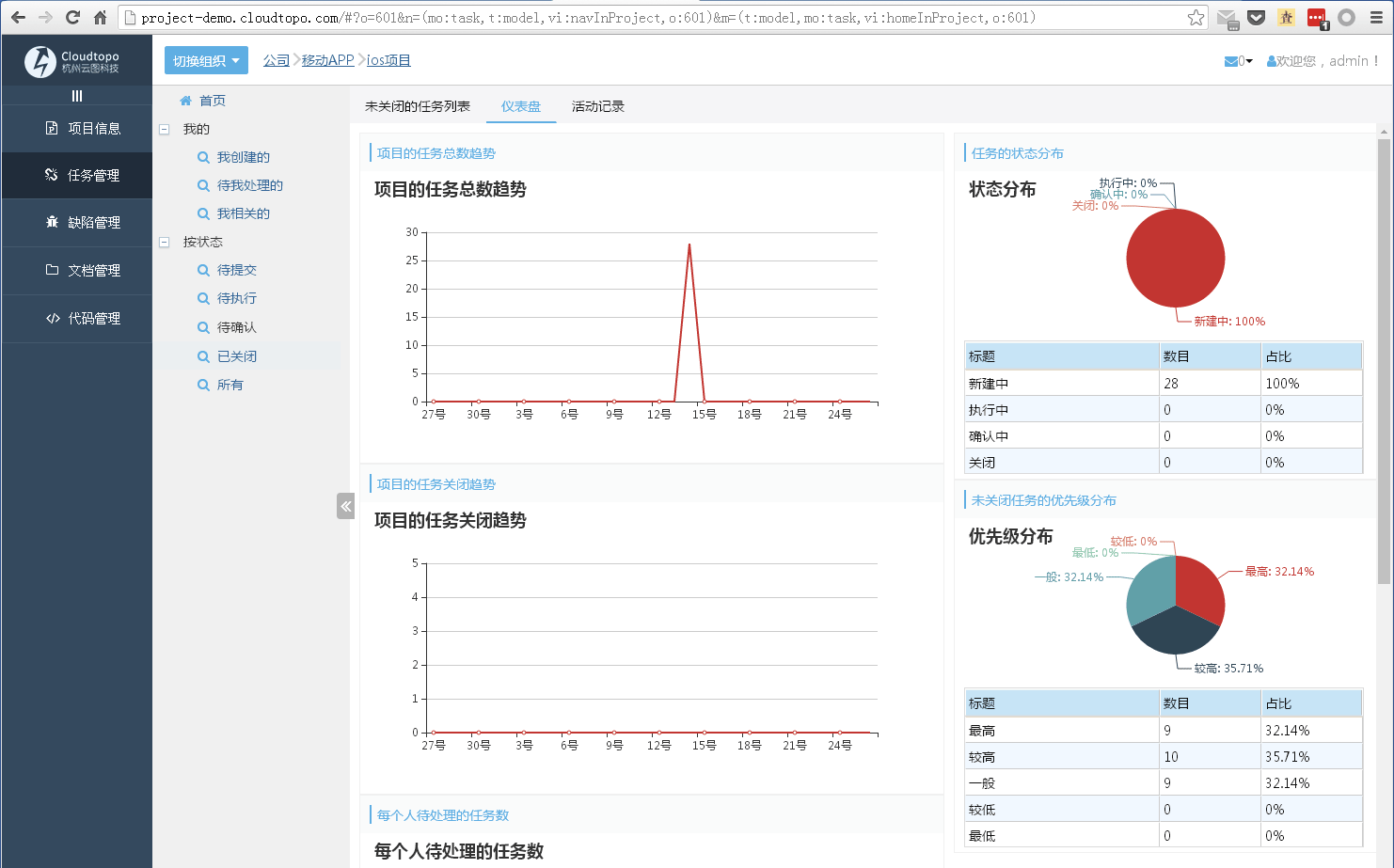This screenshot has width=1394, height=868.
Task: Open 所有 tasks filter
Action: click(230, 385)
